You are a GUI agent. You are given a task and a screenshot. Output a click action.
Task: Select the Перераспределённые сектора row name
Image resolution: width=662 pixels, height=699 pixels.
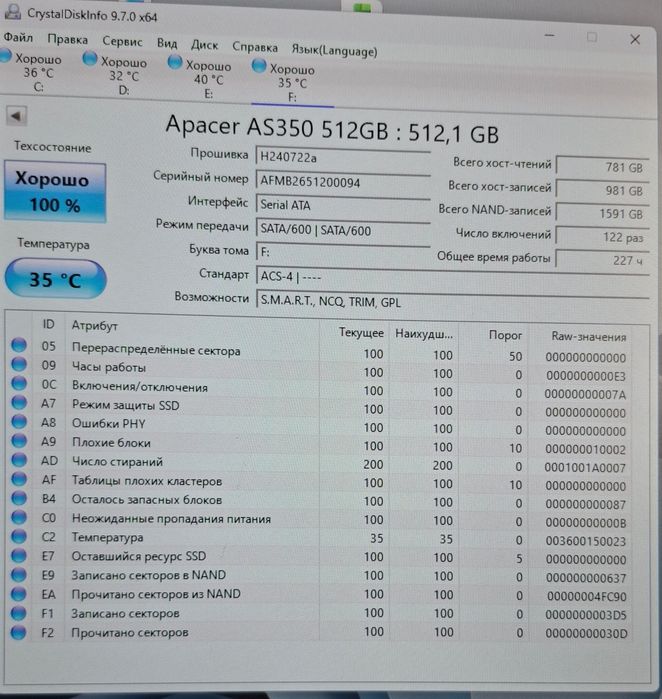click(156, 349)
